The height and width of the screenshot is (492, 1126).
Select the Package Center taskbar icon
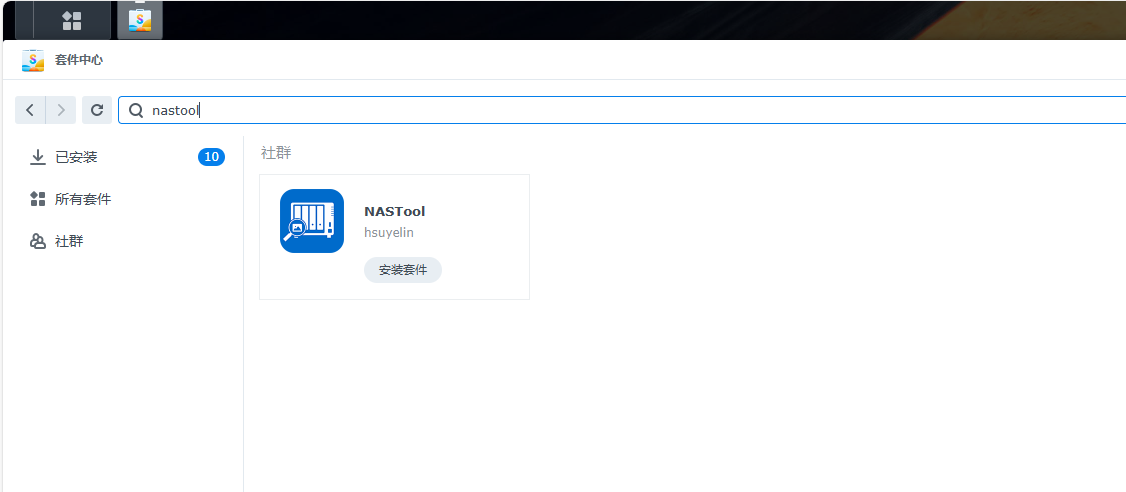click(x=140, y=20)
